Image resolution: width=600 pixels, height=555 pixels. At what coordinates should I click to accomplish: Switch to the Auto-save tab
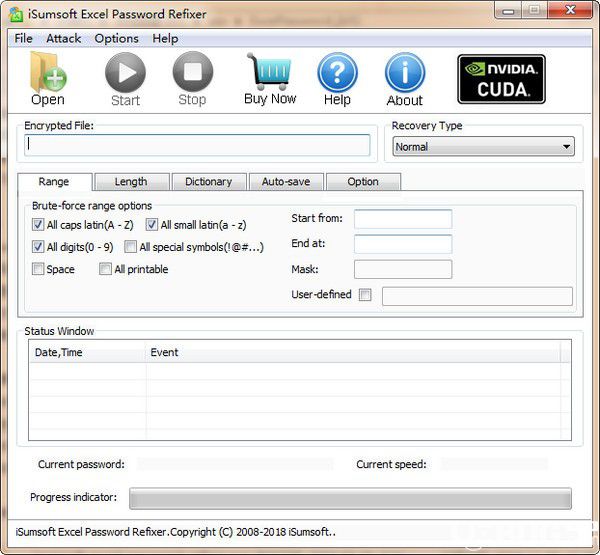pyautogui.click(x=286, y=182)
